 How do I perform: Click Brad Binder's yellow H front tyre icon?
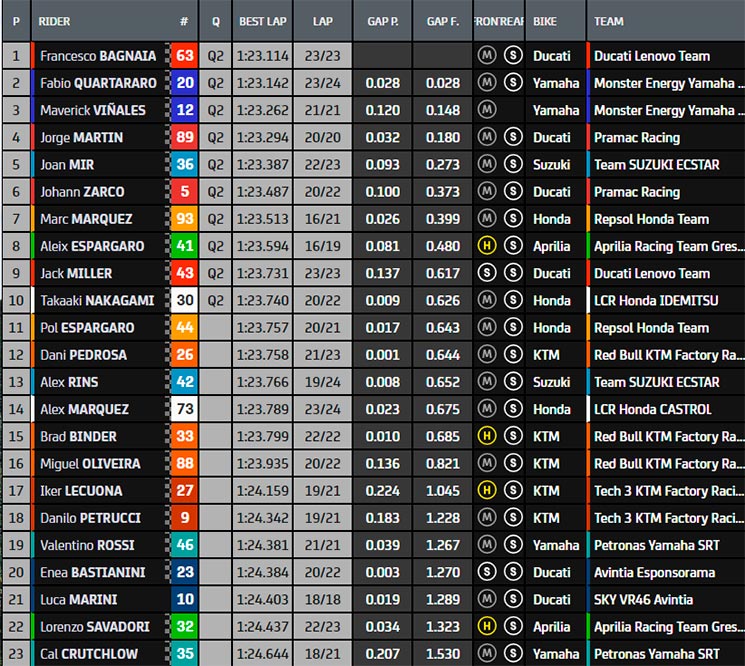coord(487,436)
